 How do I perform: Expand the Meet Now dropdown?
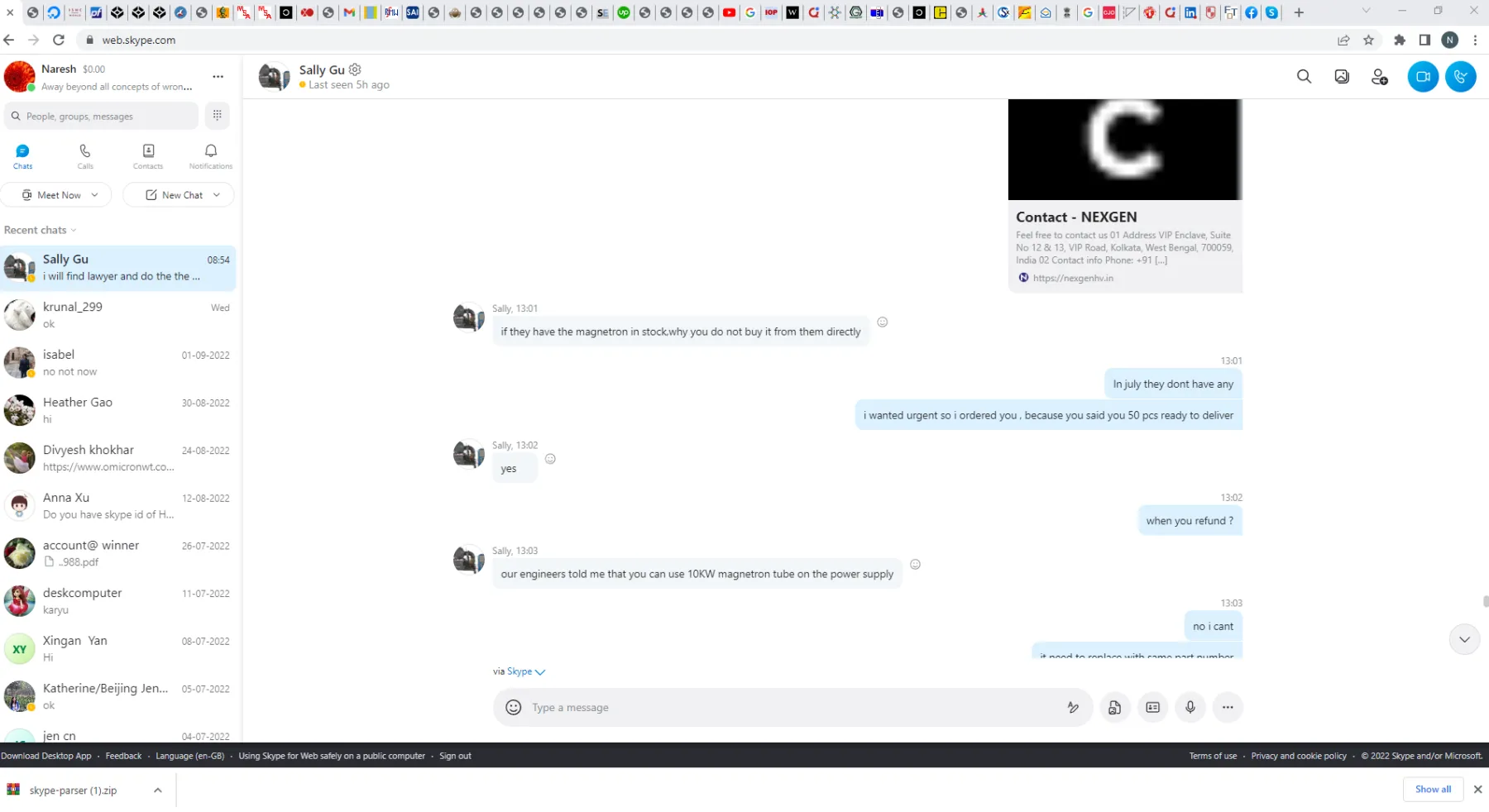95,195
